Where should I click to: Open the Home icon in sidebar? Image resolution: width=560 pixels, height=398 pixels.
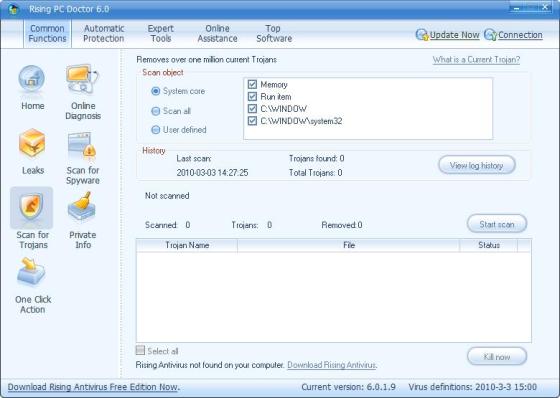(x=32, y=80)
